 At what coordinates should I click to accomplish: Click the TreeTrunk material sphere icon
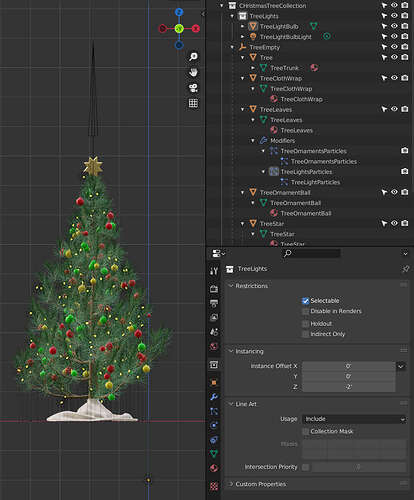click(x=314, y=68)
